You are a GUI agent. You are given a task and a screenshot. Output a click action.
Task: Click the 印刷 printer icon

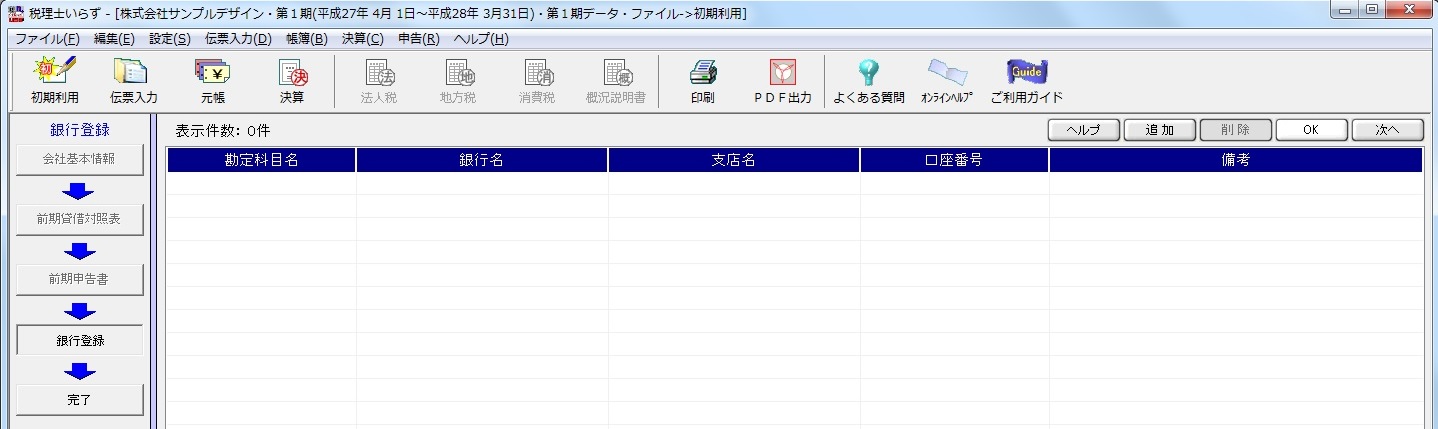pos(702,81)
